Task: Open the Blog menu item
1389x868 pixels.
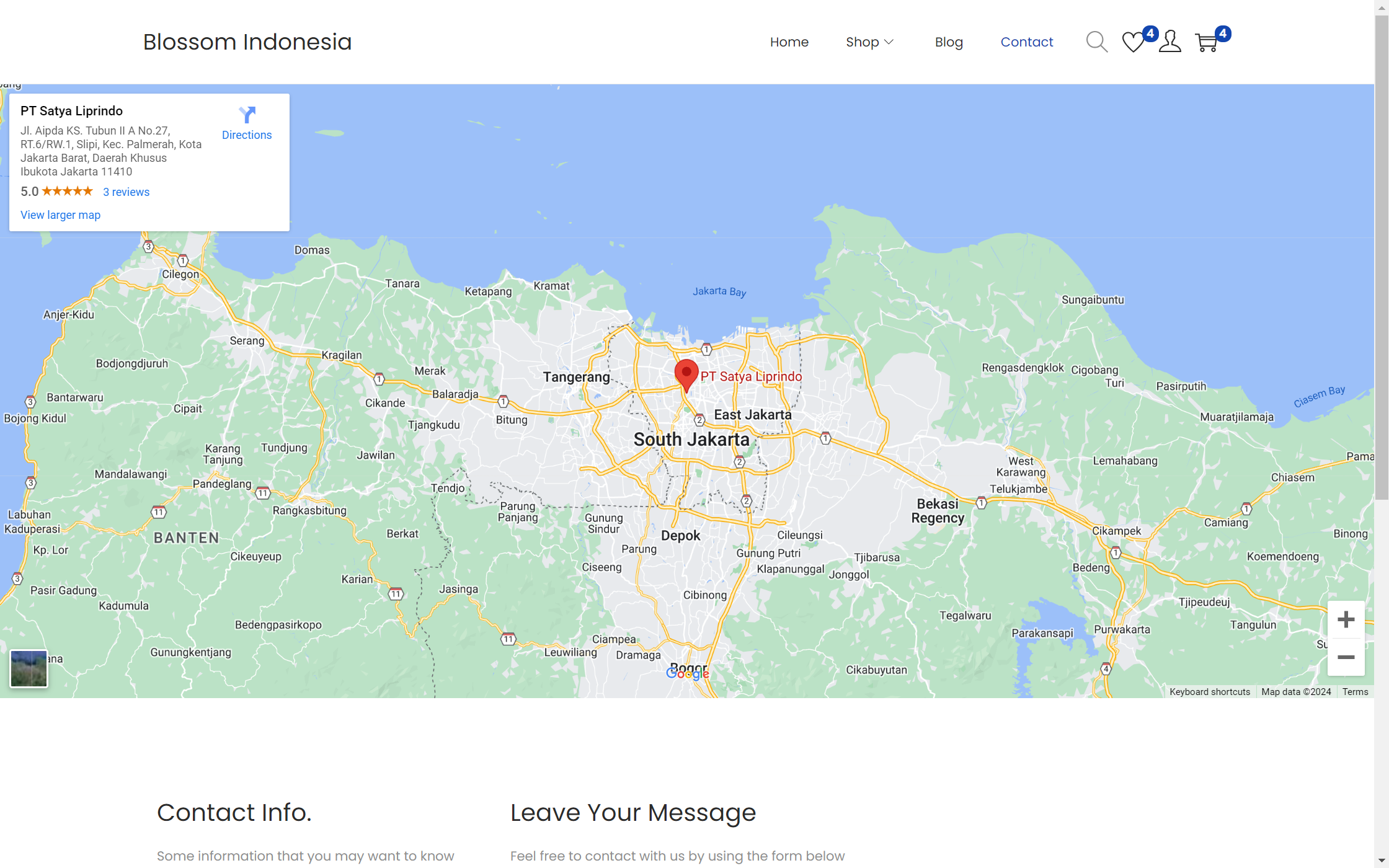Action: click(949, 42)
